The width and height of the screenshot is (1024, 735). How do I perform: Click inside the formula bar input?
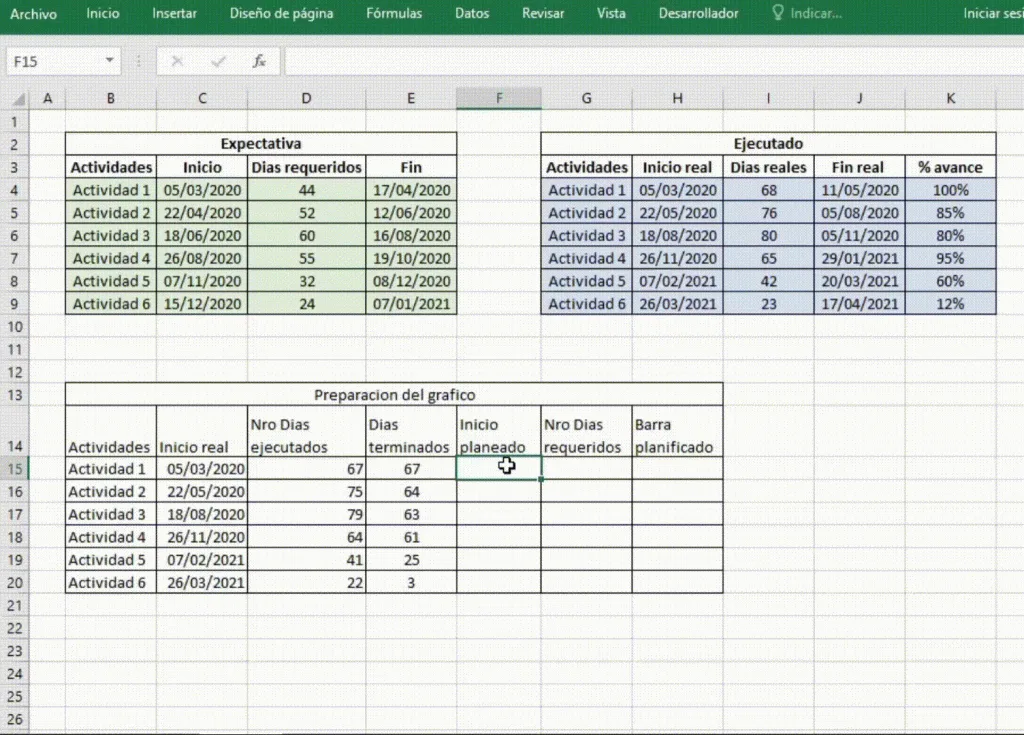654,61
